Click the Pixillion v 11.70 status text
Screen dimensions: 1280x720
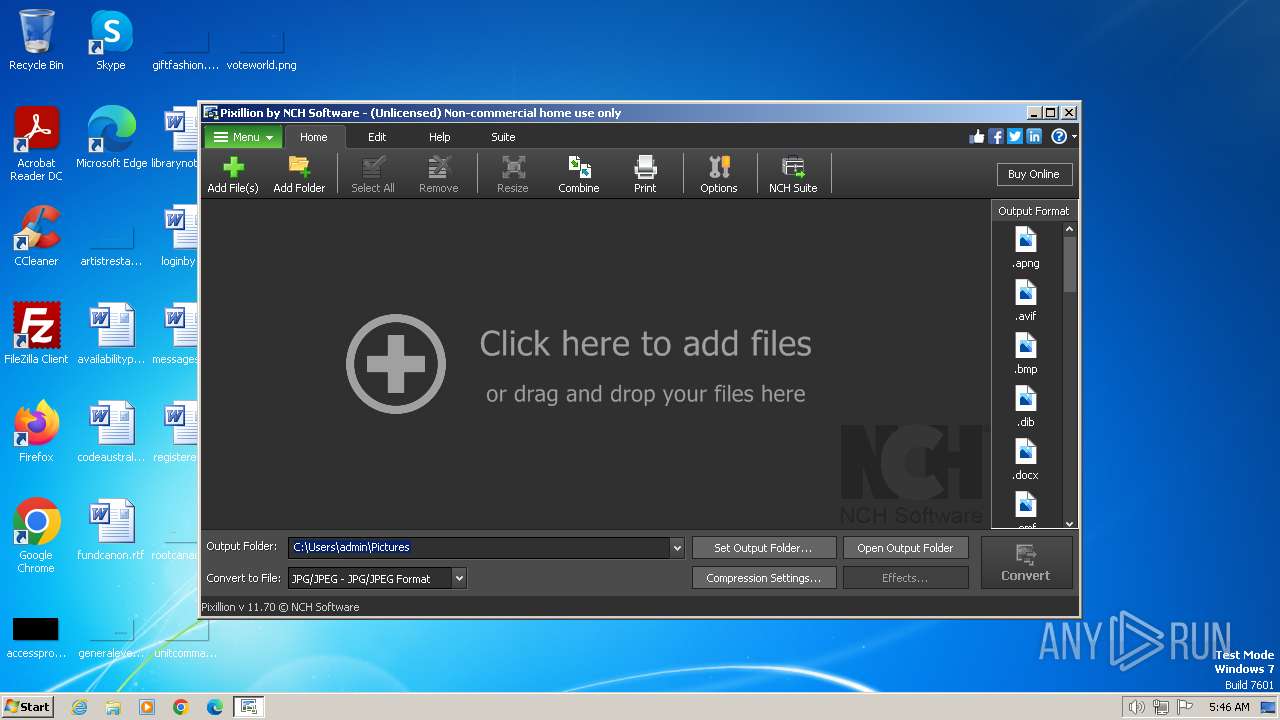pyautogui.click(x=280, y=607)
